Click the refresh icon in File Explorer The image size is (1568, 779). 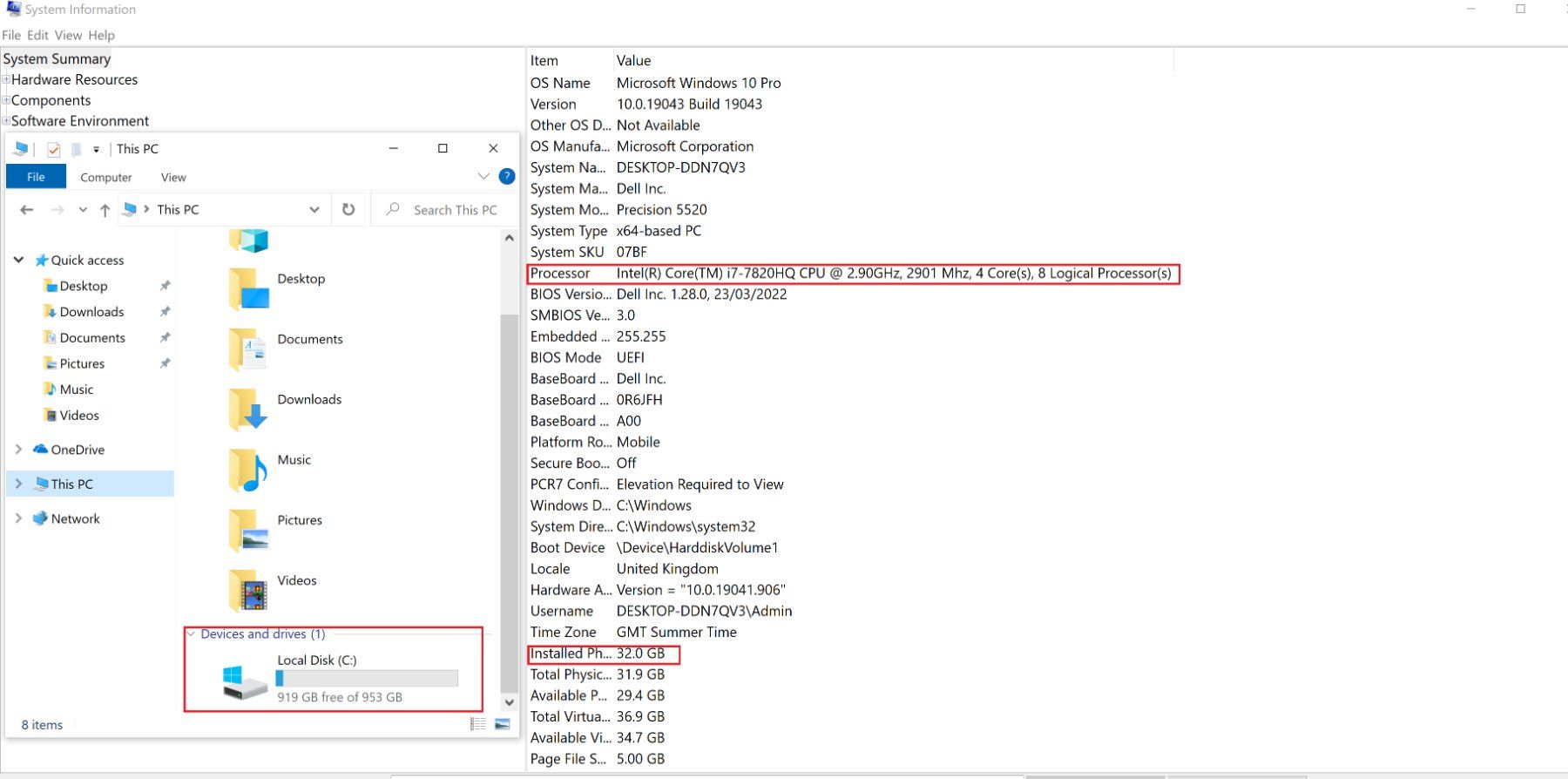coord(348,209)
